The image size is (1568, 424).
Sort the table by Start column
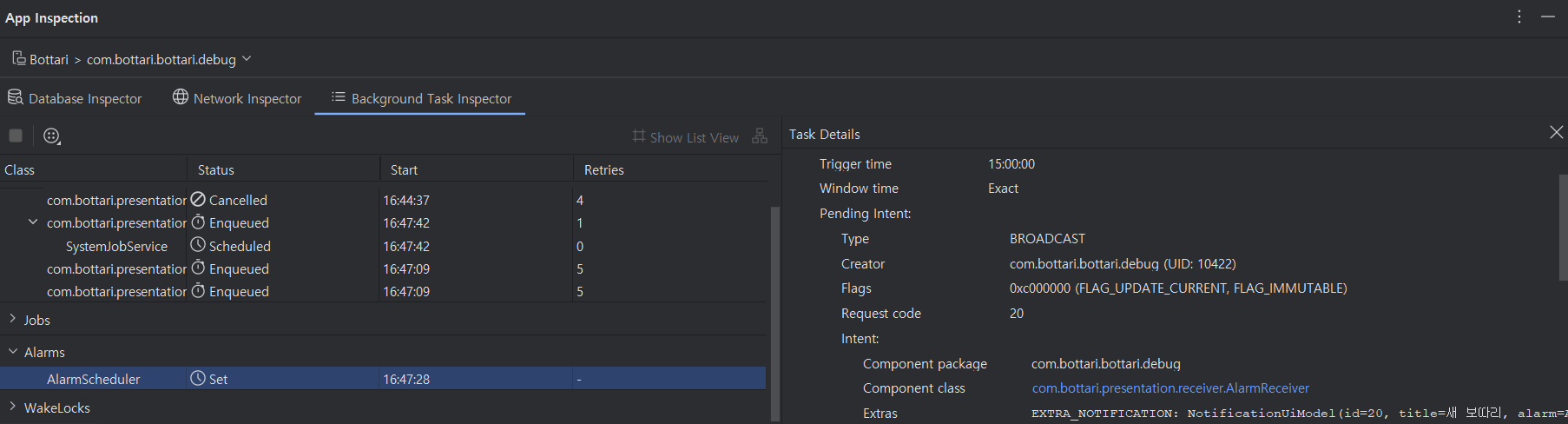(x=404, y=169)
